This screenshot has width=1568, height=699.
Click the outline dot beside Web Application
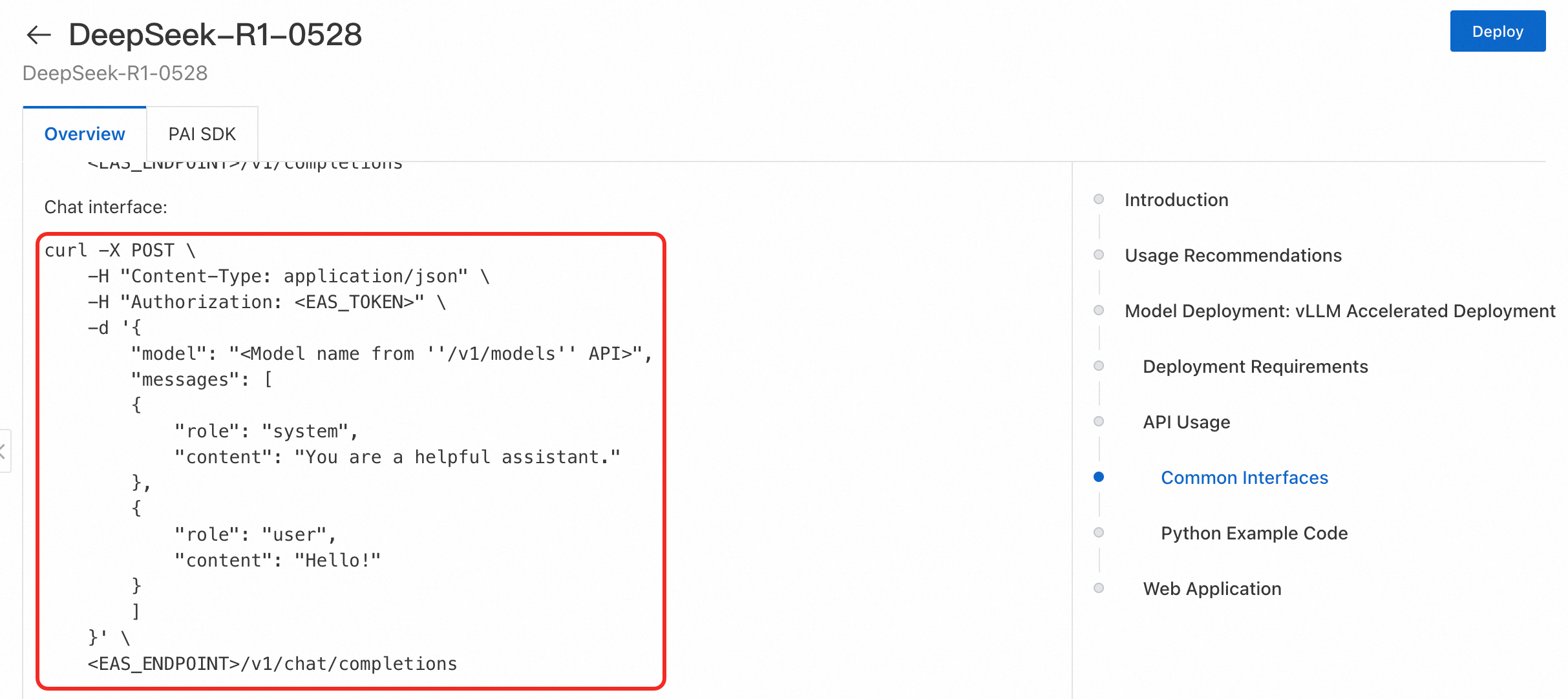click(1098, 588)
